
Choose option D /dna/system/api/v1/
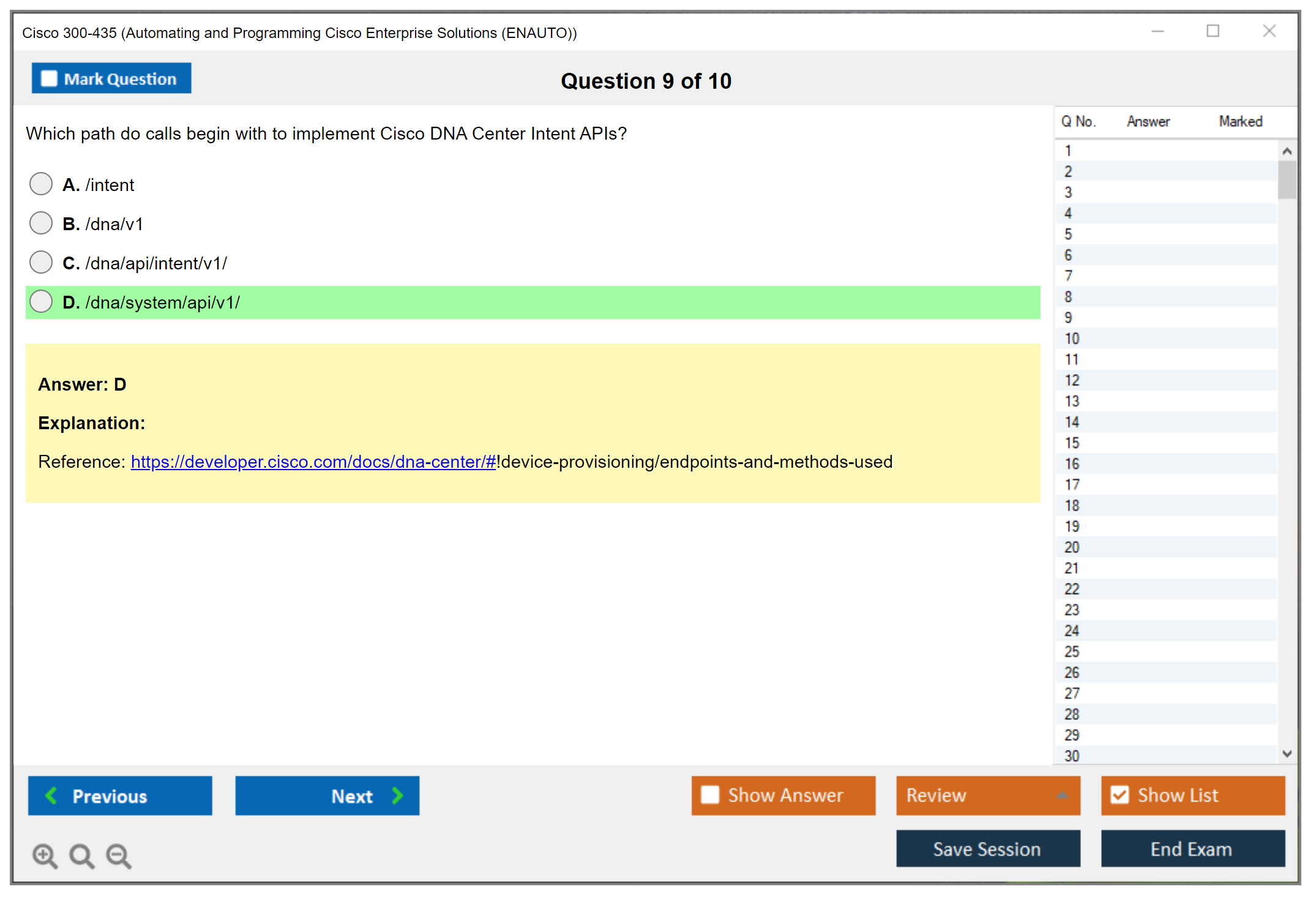[41, 301]
